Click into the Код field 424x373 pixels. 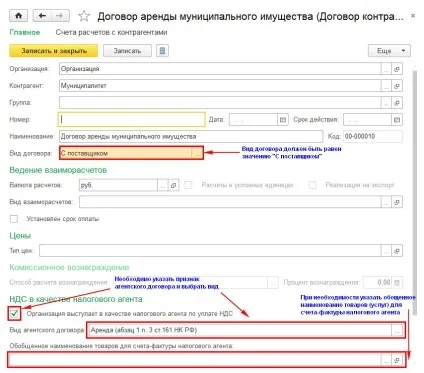tap(373, 136)
